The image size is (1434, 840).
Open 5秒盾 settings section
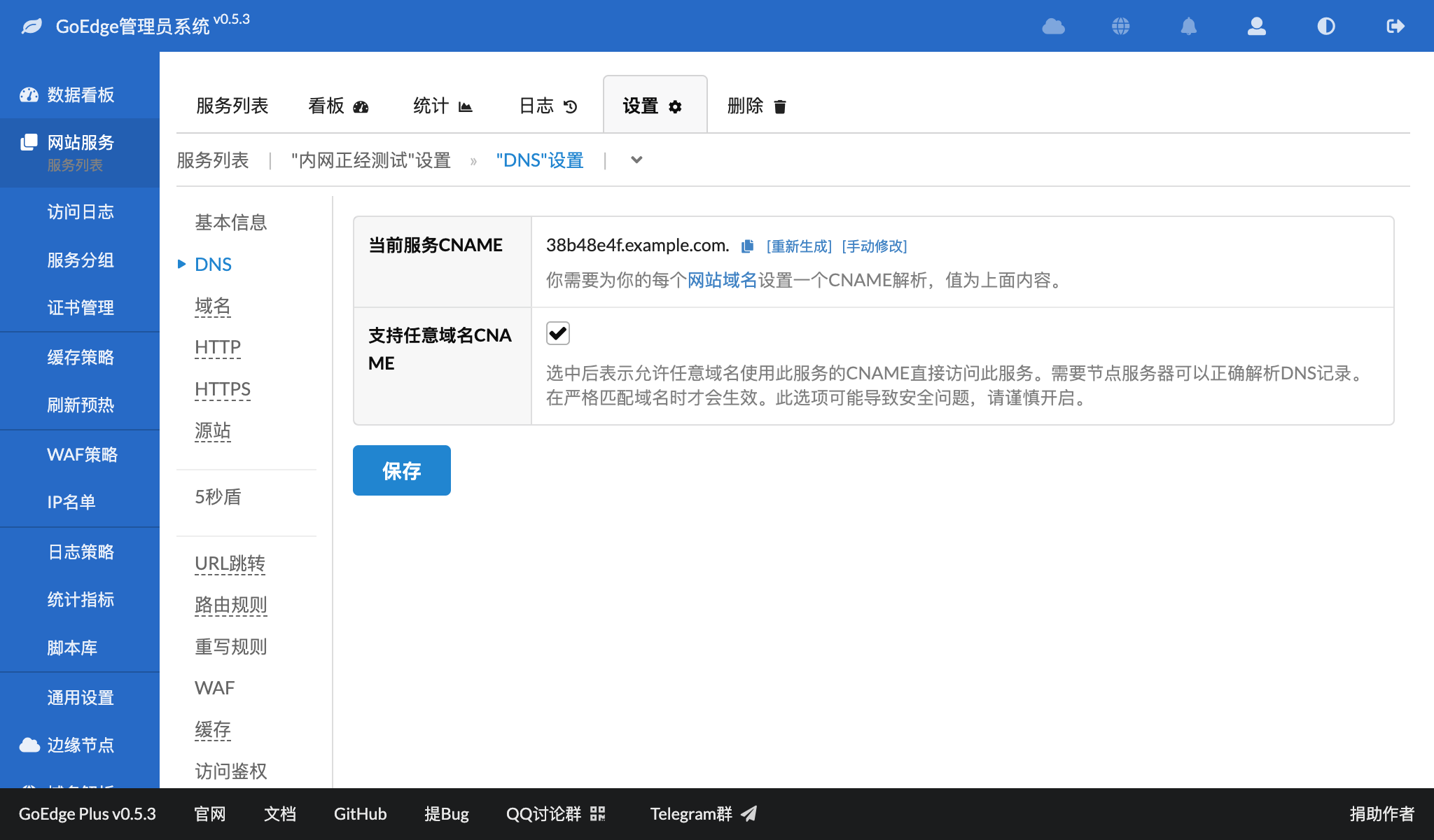(x=218, y=497)
